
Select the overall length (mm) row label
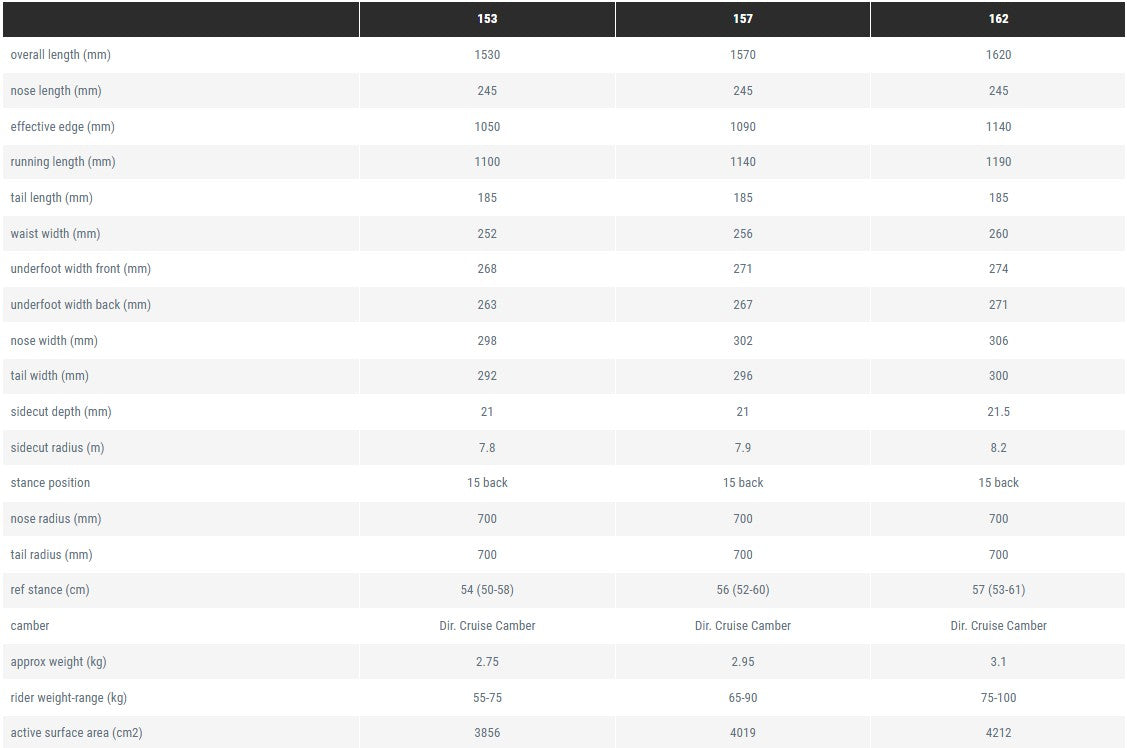point(60,55)
